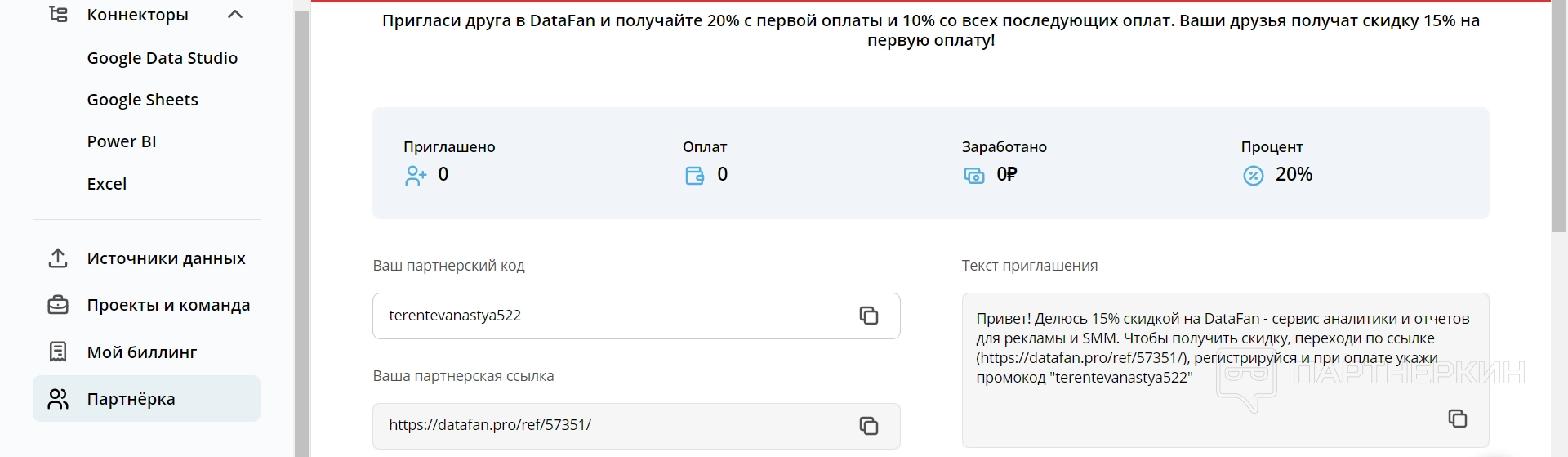Click the Partner program people icon
The height and width of the screenshot is (457, 1568).
pyautogui.click(x=58, y=399)
